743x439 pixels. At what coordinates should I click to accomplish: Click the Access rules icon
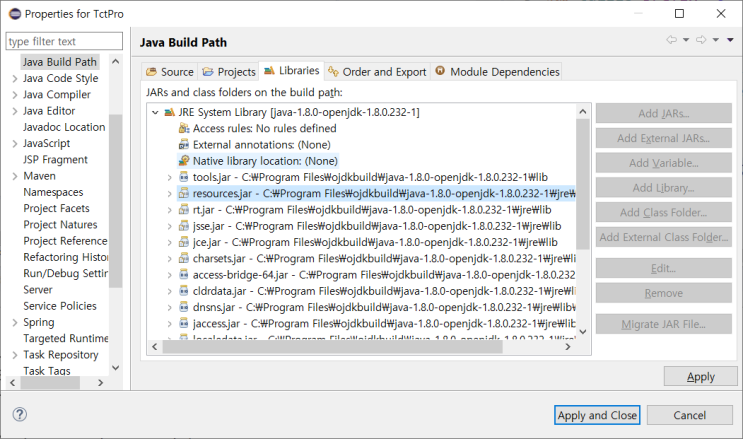pyautogui.click(x=184, y=128)
